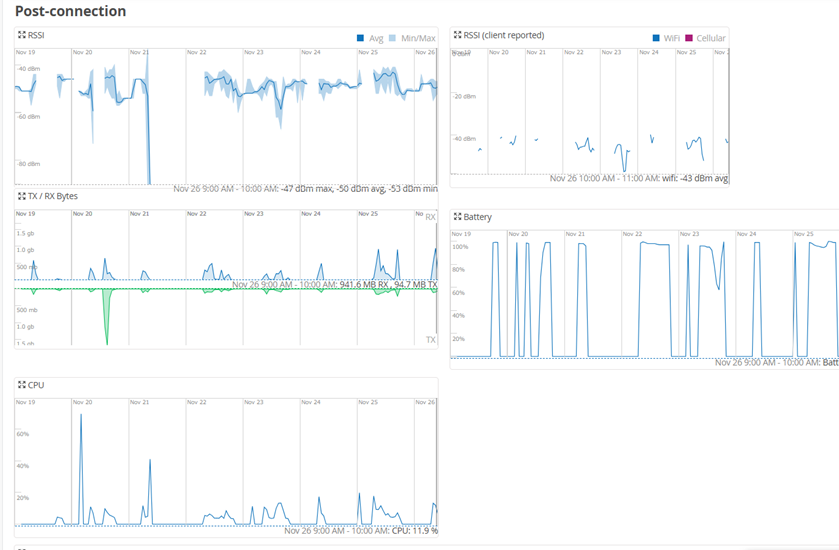Click the magenta Cellular legend color square
The image size is (839, 550).
pos(689,38)
